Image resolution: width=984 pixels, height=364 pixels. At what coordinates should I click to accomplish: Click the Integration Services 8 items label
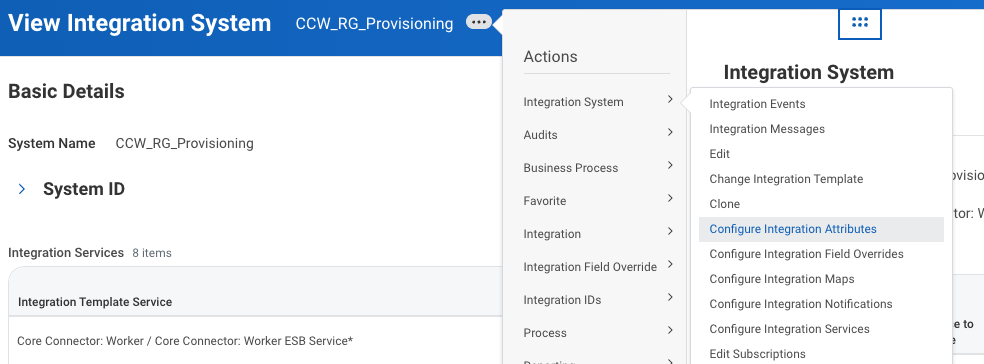point(90,253)
